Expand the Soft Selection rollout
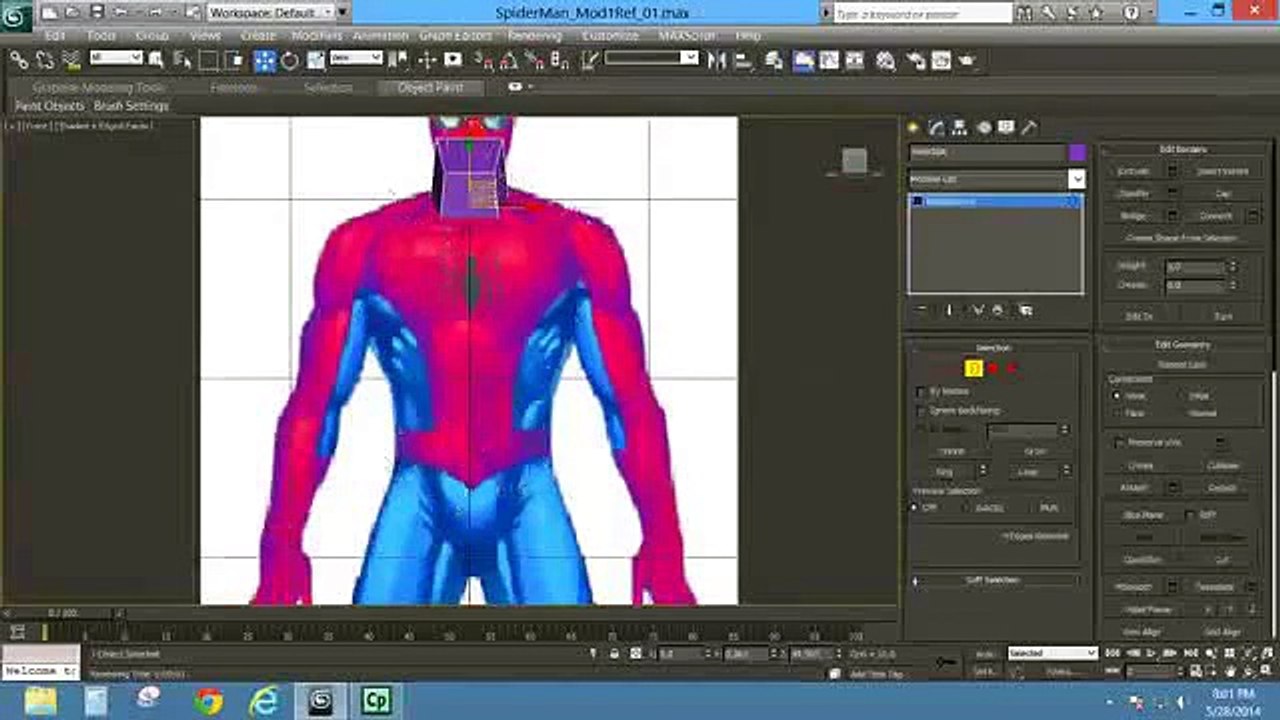This screenshot has width=1280, height=720. 994,580
